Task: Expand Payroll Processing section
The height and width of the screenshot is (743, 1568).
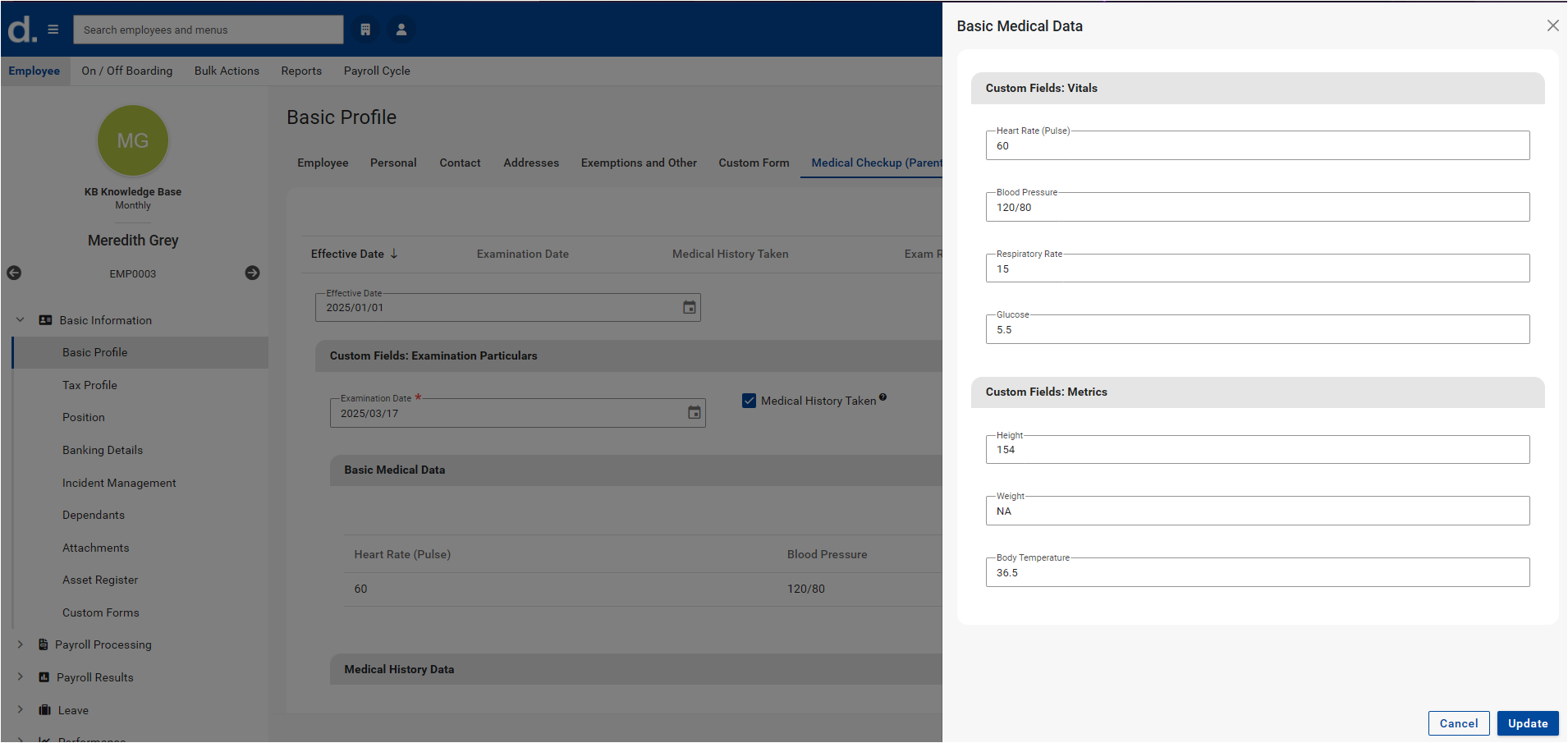Action: pos(21,644)
